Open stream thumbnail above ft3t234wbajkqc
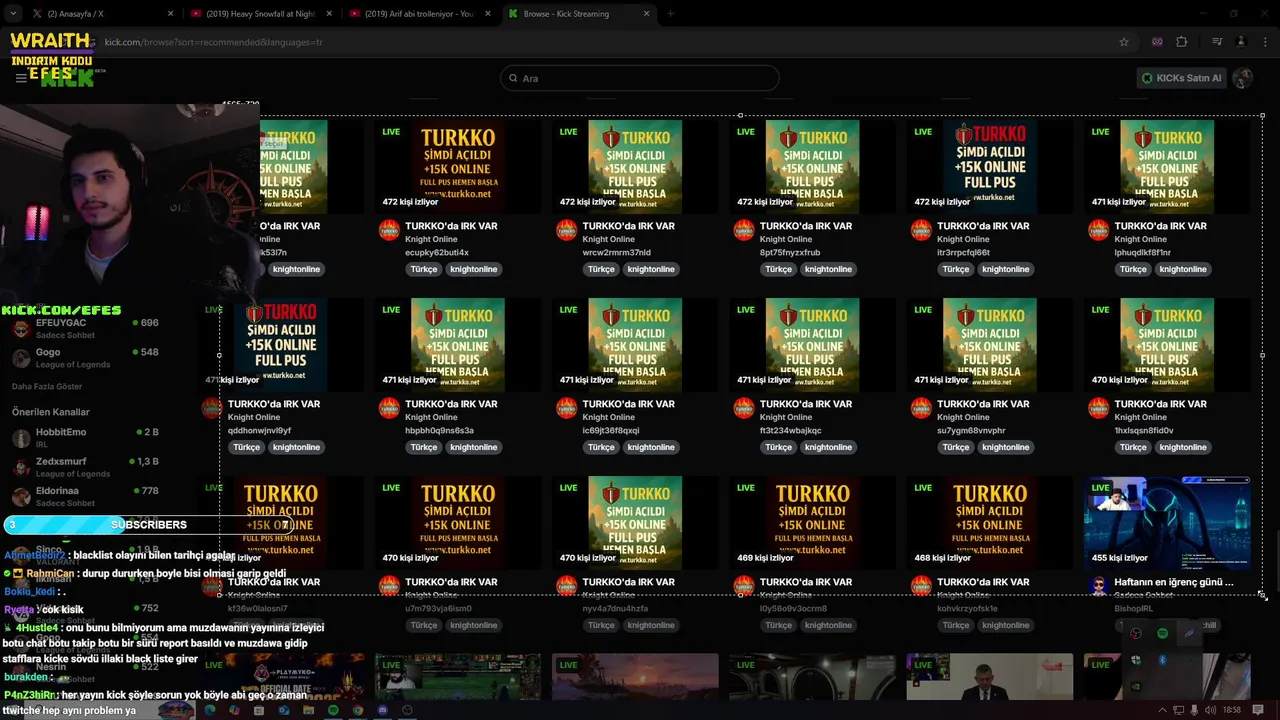Screen dimensions: 1280x720 [x=812, y=345]
